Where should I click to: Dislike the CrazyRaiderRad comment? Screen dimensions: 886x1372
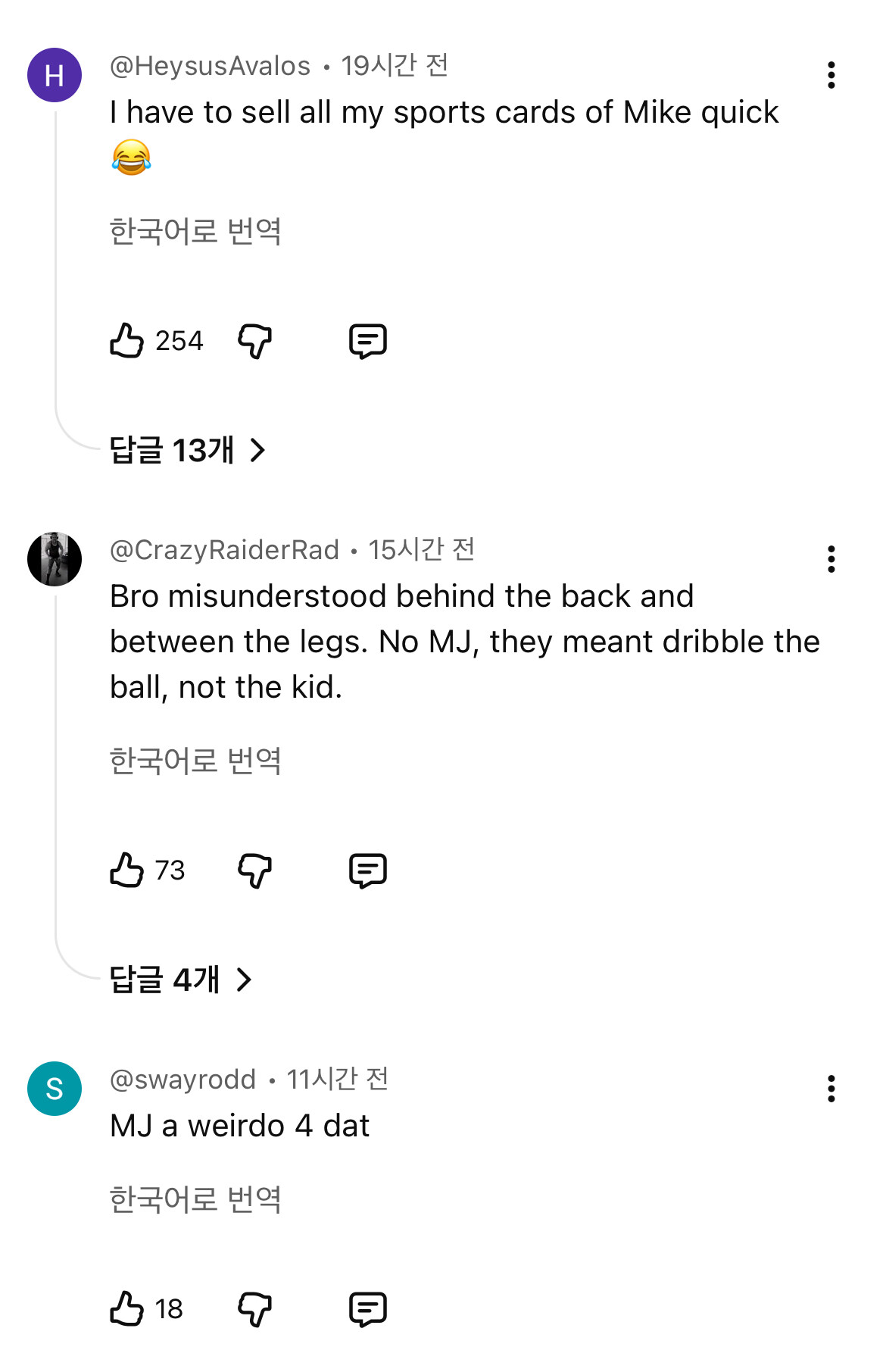(x=254, y=870)
